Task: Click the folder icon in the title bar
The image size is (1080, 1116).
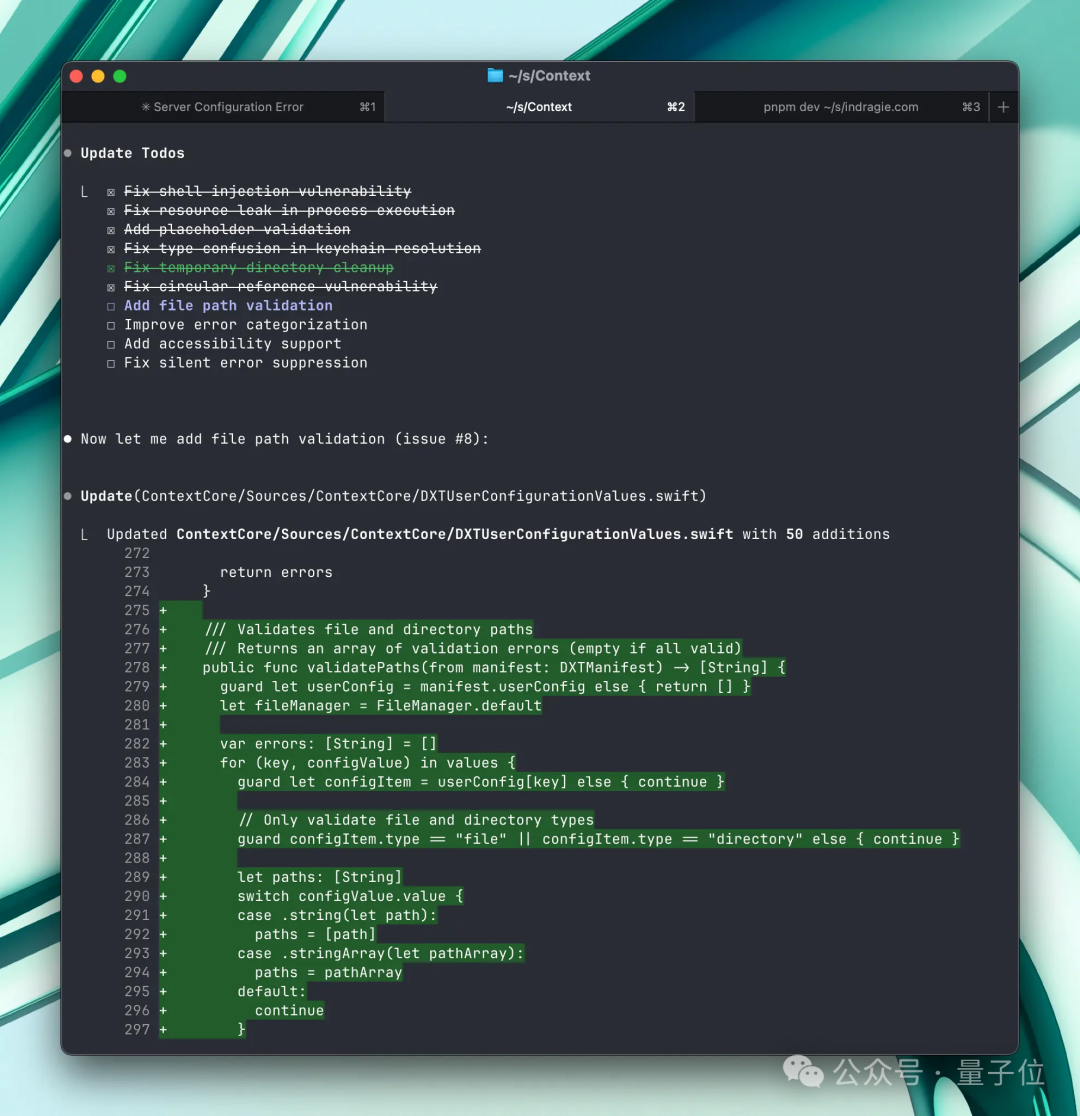Action: 495,76
